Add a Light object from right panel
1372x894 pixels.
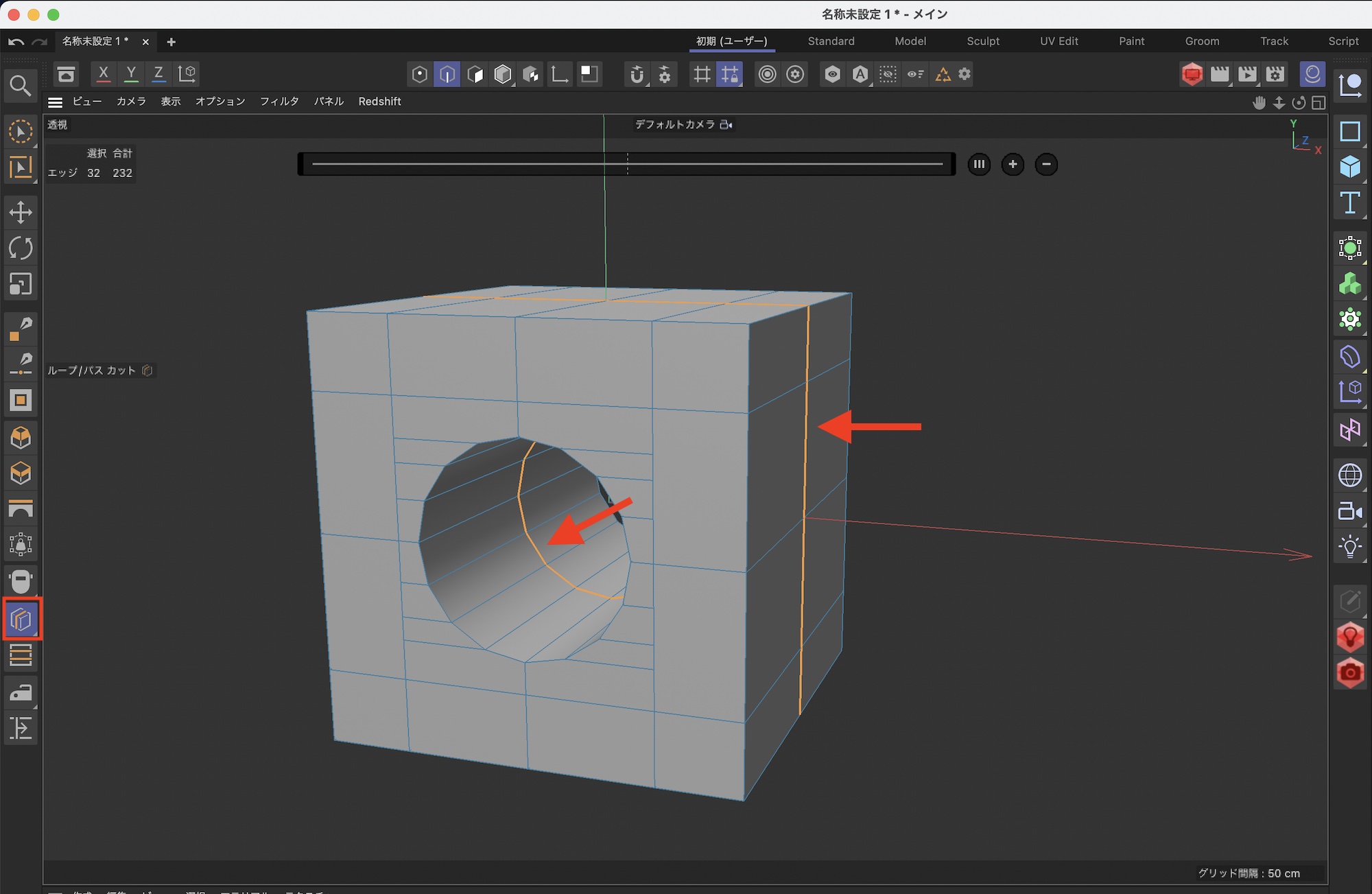click(x=1350, y=547)
